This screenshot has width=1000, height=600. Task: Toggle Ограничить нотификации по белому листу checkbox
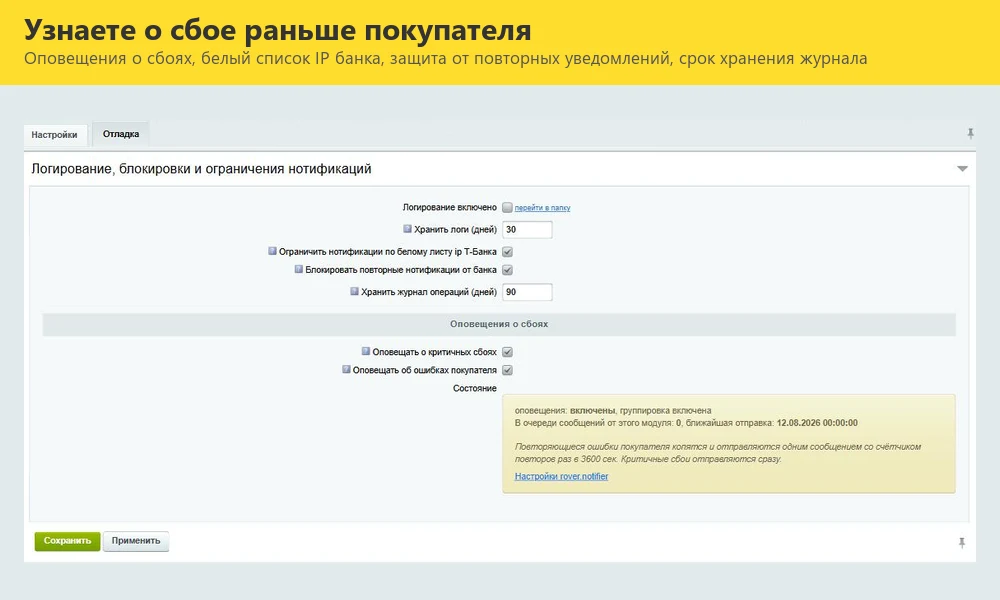click(507, 252)
